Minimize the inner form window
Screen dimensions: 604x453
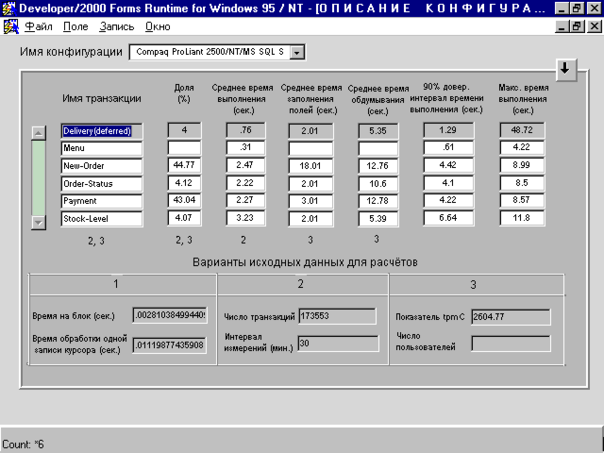click(562, 24)
